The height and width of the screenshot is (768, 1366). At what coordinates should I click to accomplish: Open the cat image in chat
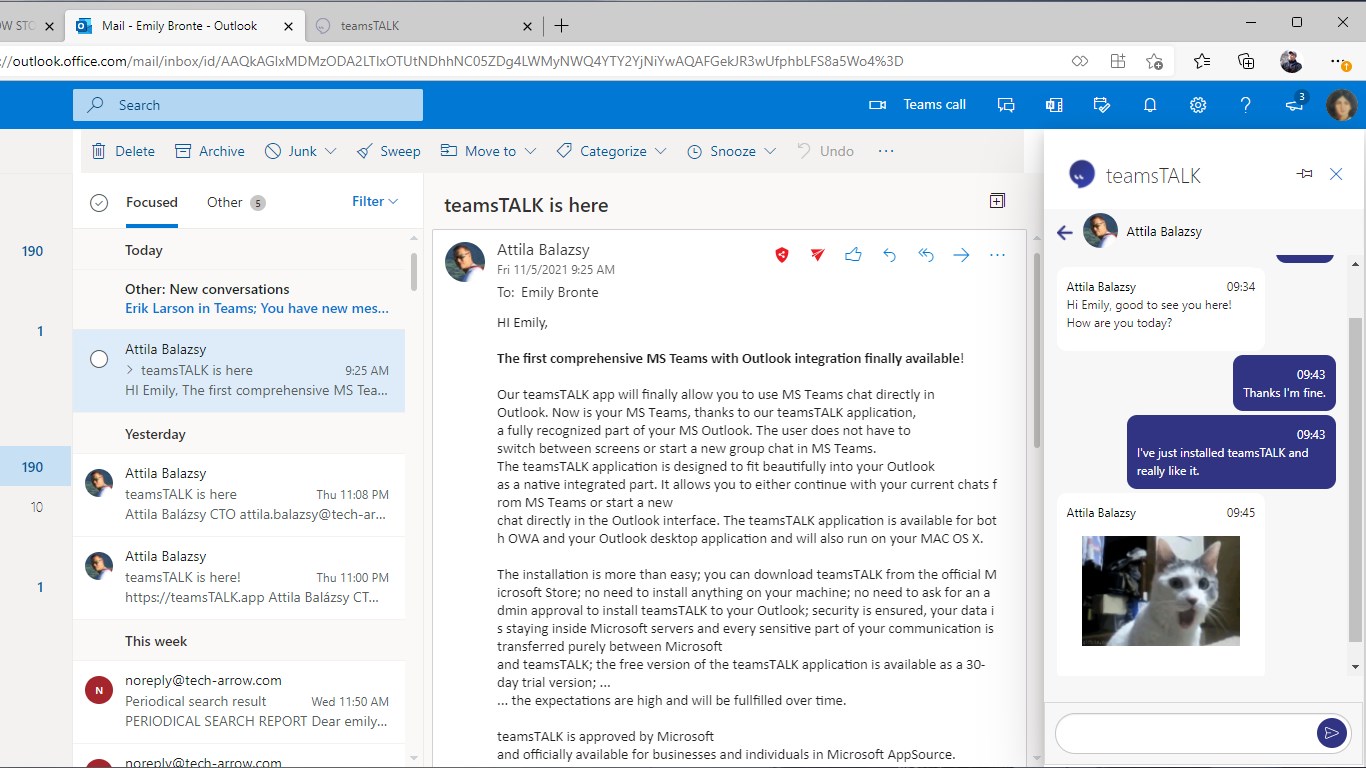click(x=1161, y=591)
